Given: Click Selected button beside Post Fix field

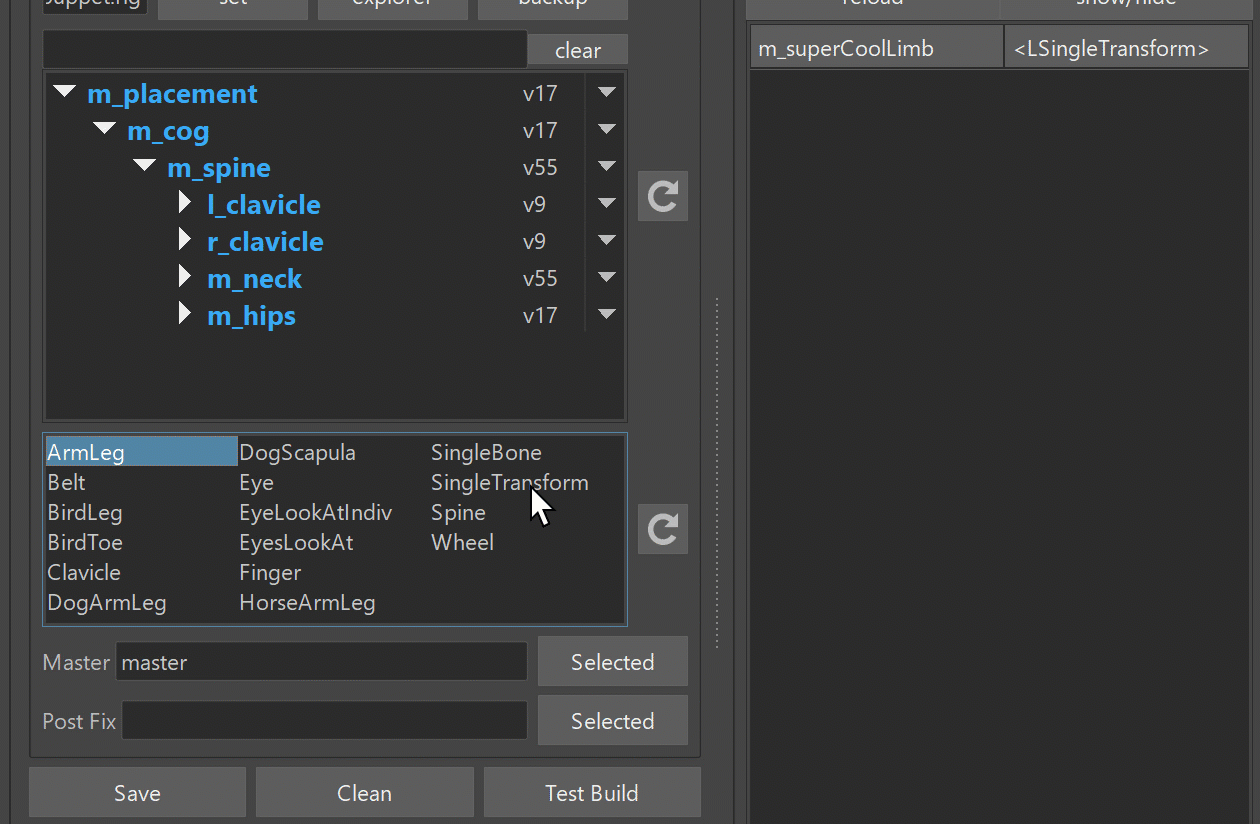Looking at the screenshot, I should pyautogui.click(x=613, y=721).
